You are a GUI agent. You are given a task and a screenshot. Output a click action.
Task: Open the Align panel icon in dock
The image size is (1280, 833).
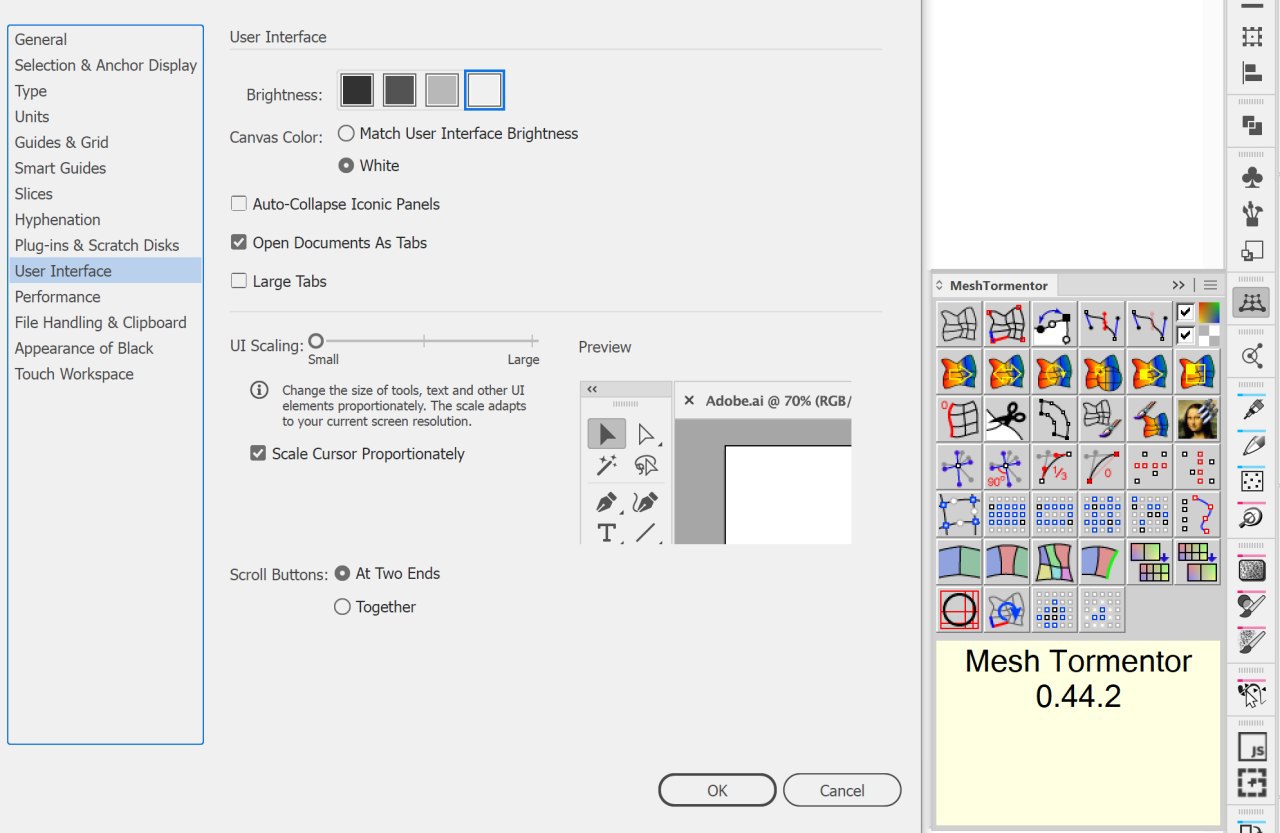(1252, 73)
